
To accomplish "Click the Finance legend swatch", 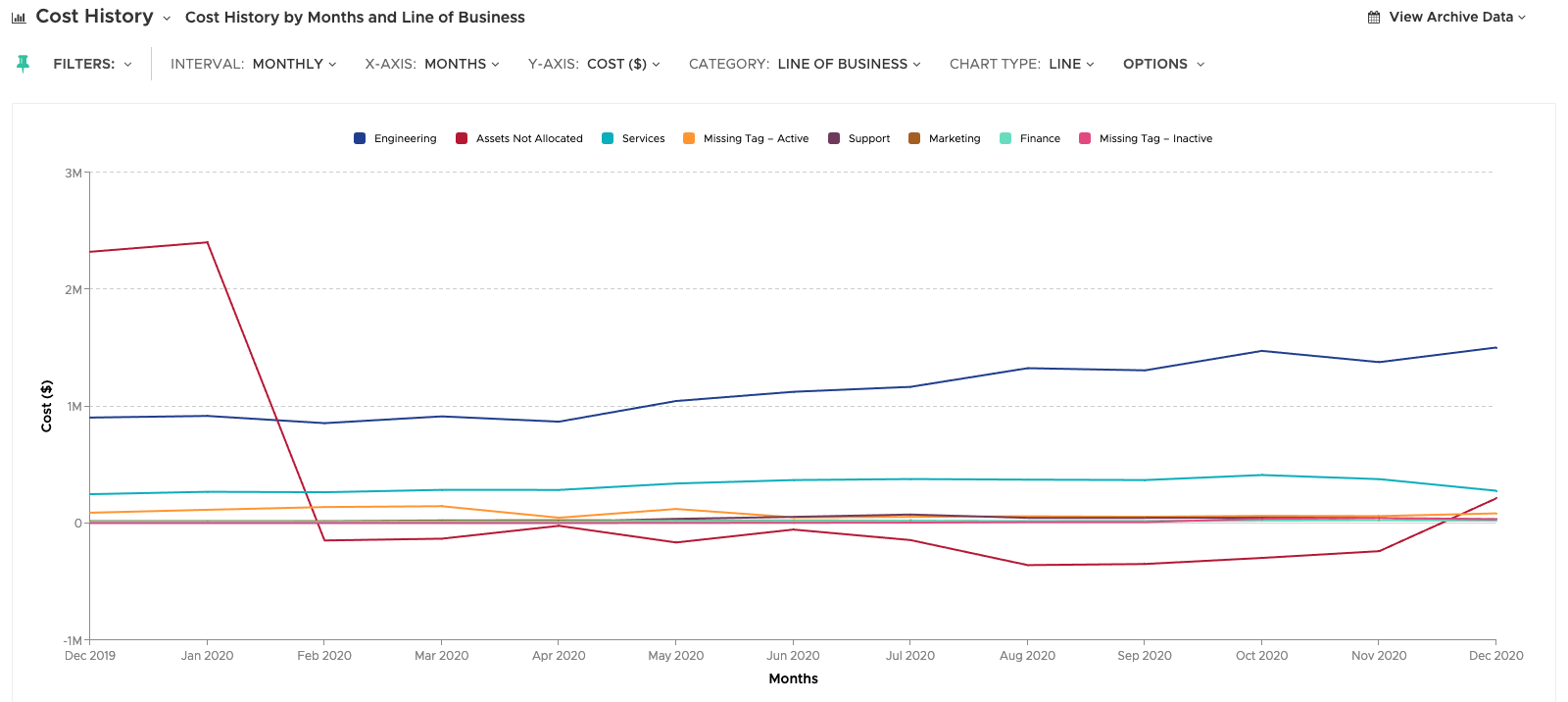I will [x=1005, y=139].
